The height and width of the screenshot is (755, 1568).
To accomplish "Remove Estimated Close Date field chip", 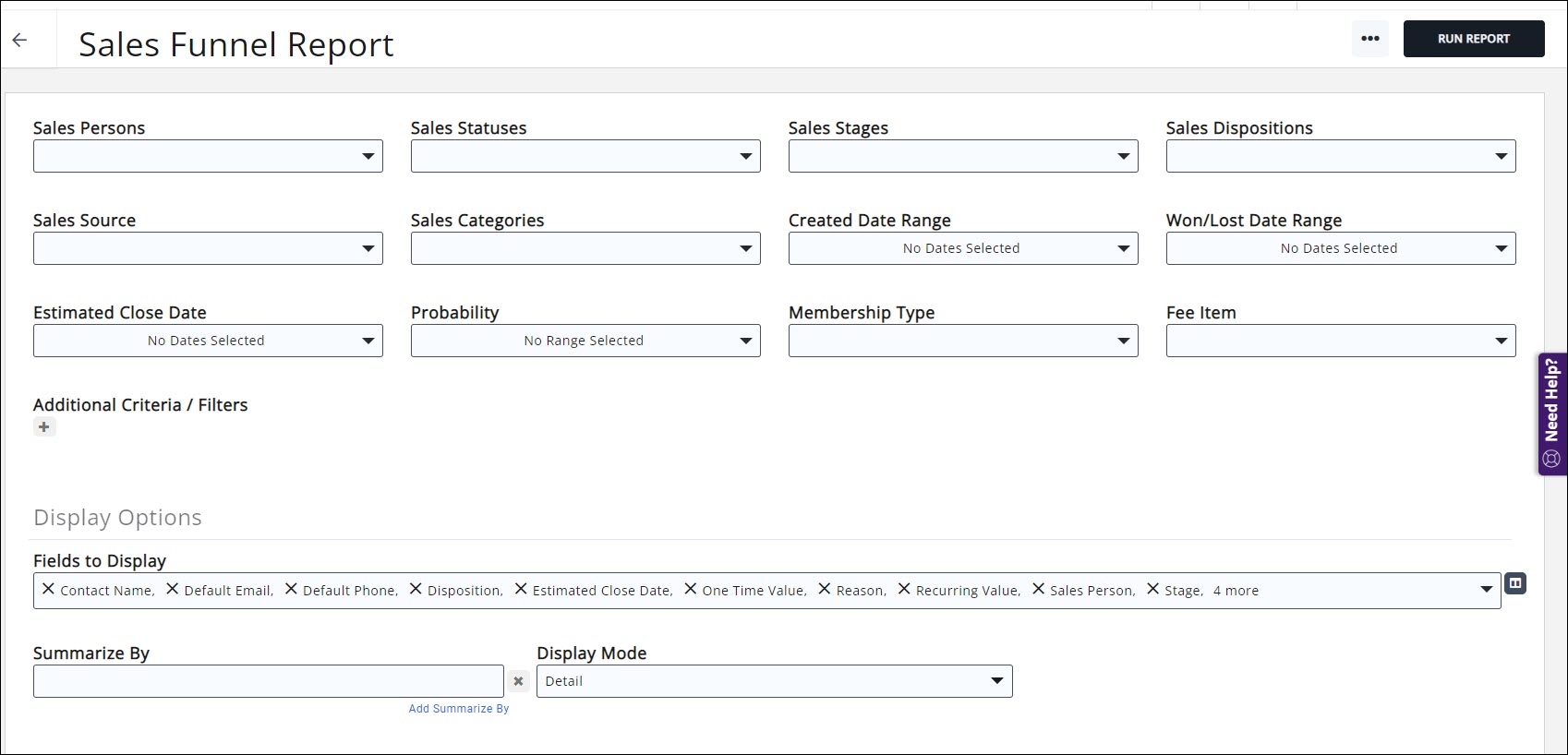I will click(x=521, y=589).
